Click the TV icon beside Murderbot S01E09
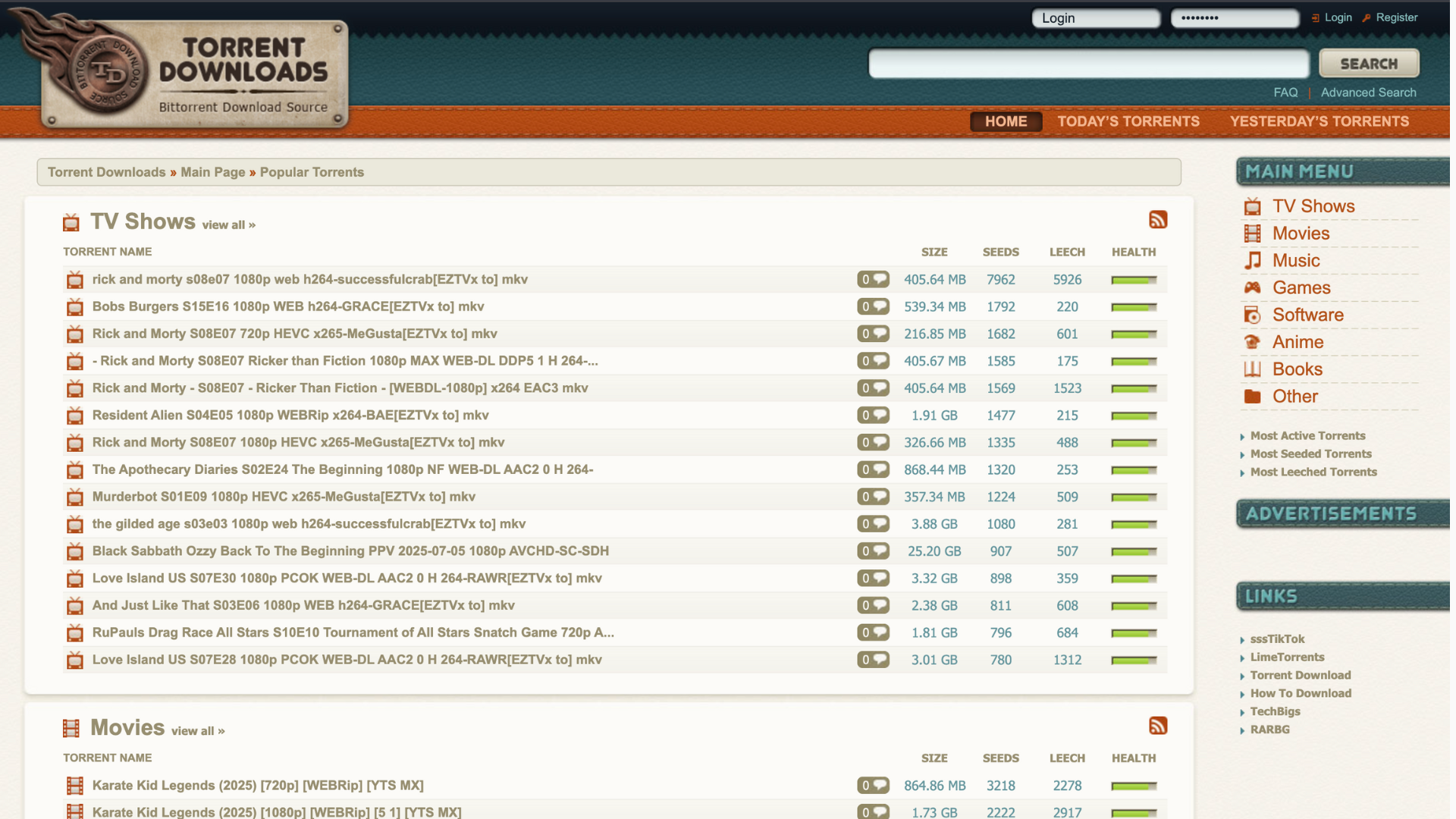The image size is (1456, 819). coord(74,497)
